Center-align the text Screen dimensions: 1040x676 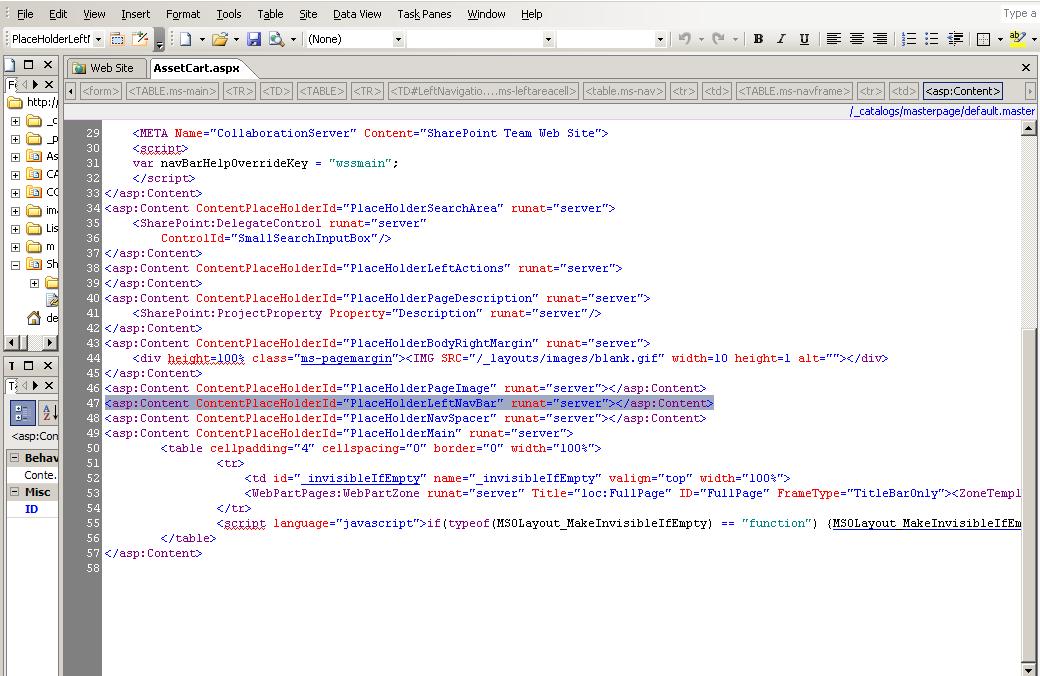pos(857,39)
